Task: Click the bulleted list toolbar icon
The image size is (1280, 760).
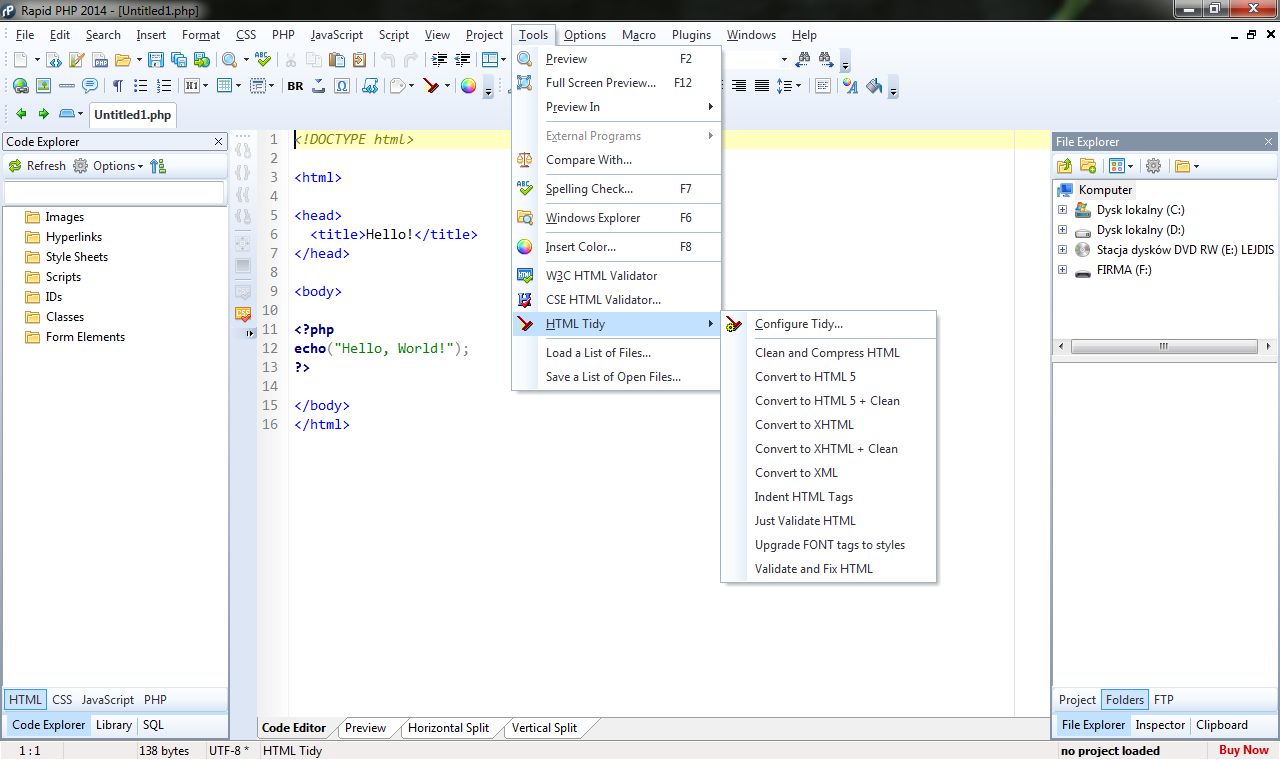Action: click(x=141, y=86)
